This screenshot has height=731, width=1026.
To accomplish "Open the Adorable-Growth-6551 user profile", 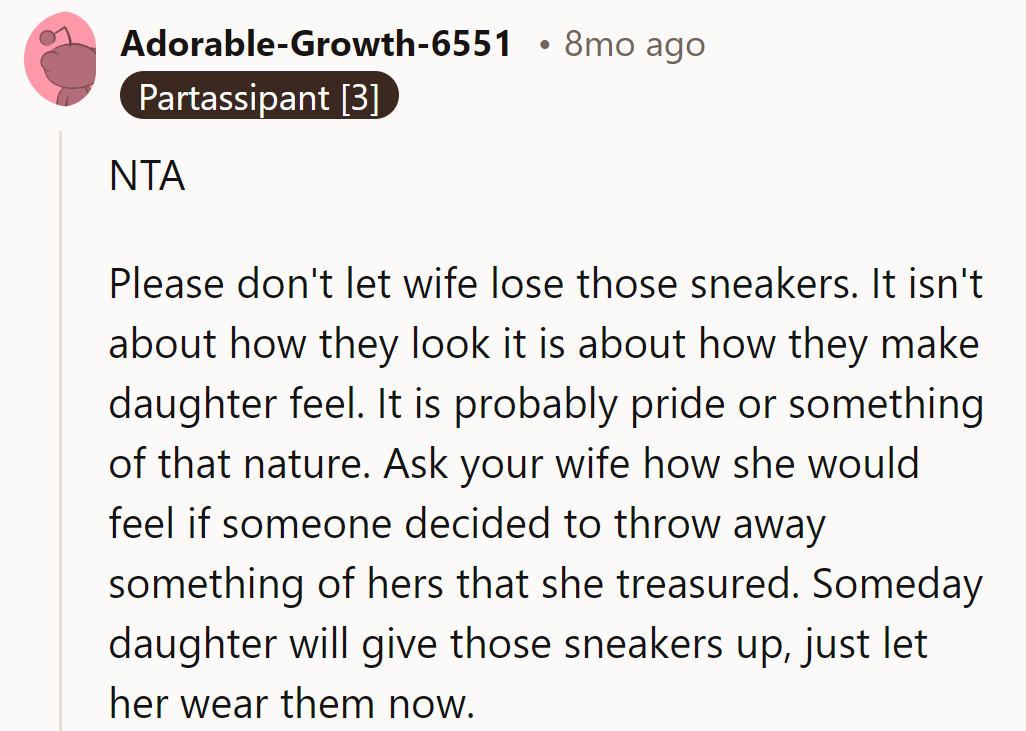I will 316,44.
